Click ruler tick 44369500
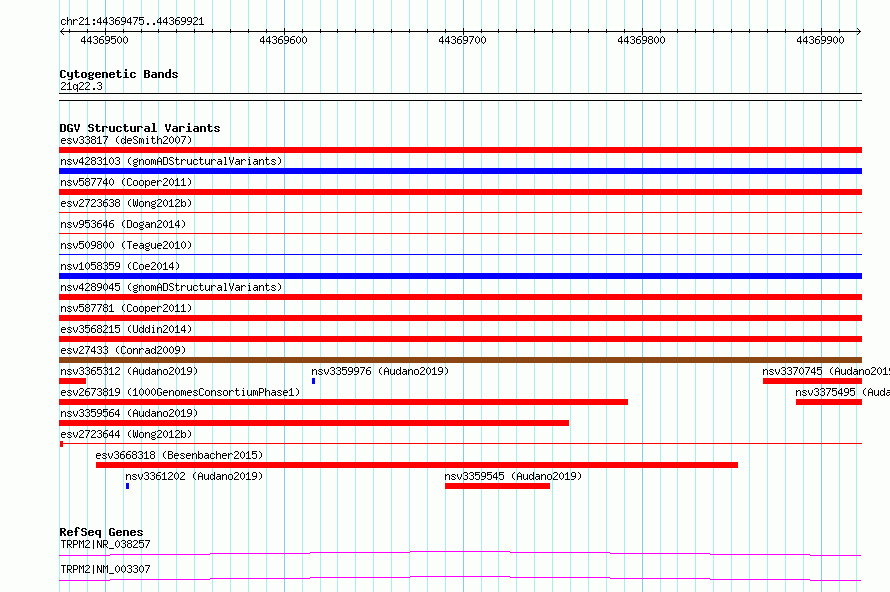The height and width of the screenshot is (592, 890). [104, 40]
